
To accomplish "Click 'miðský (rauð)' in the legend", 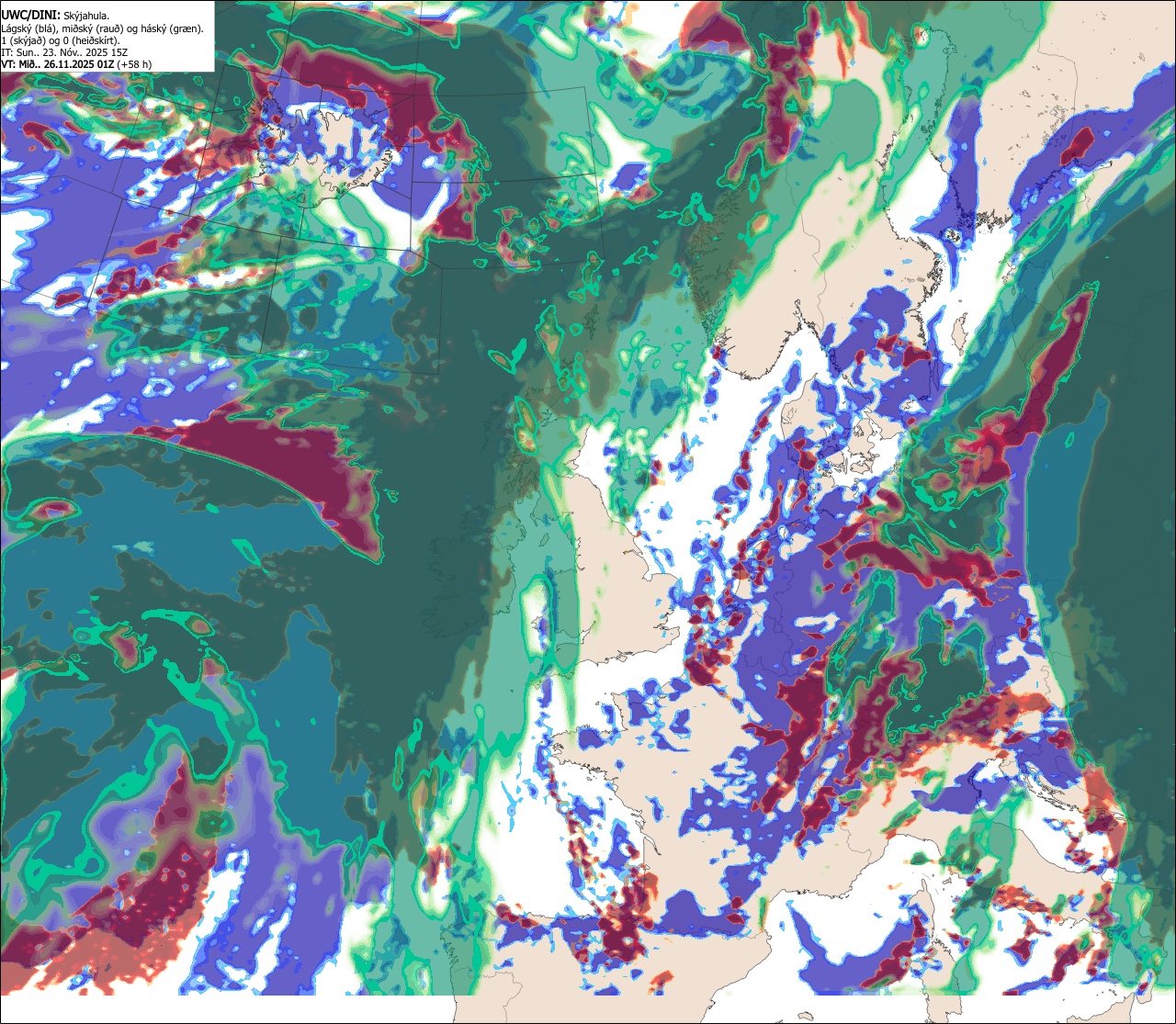I will 93,29.
